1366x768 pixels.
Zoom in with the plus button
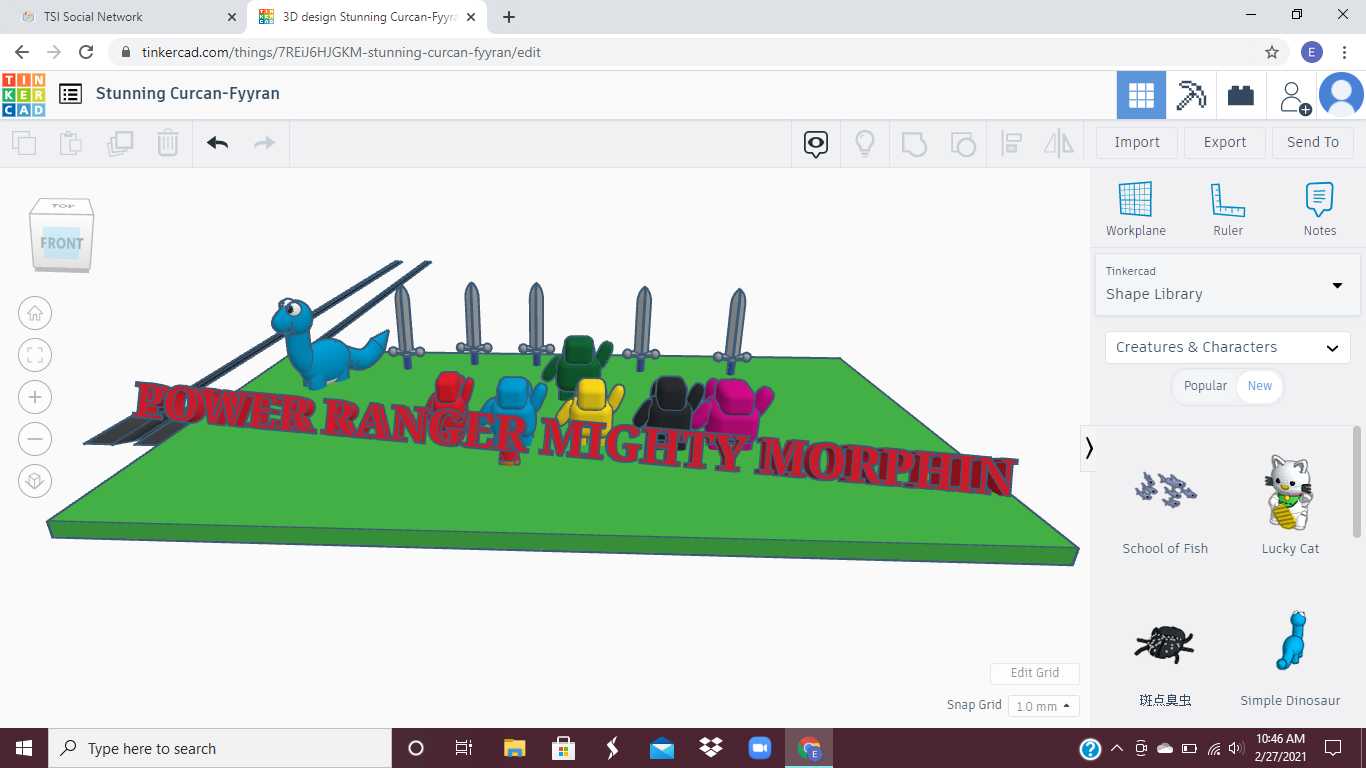click(35, 397)
